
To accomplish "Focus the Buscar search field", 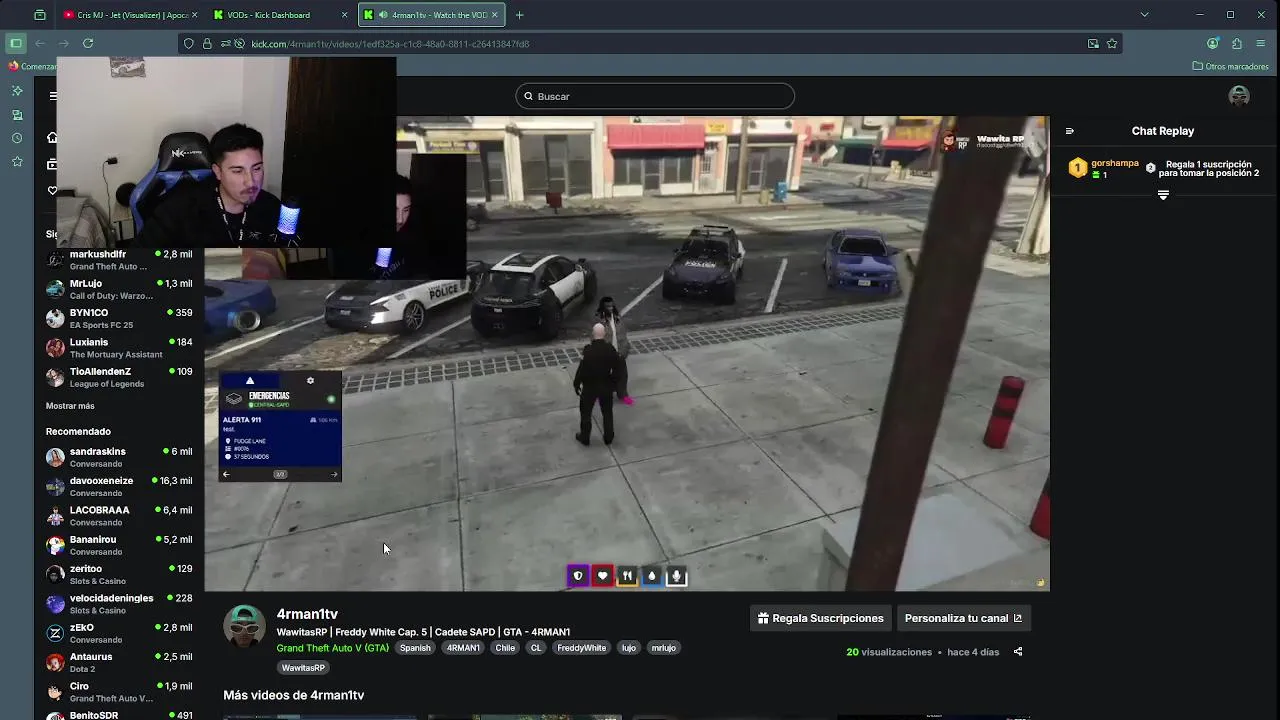I will coord(655,96).
